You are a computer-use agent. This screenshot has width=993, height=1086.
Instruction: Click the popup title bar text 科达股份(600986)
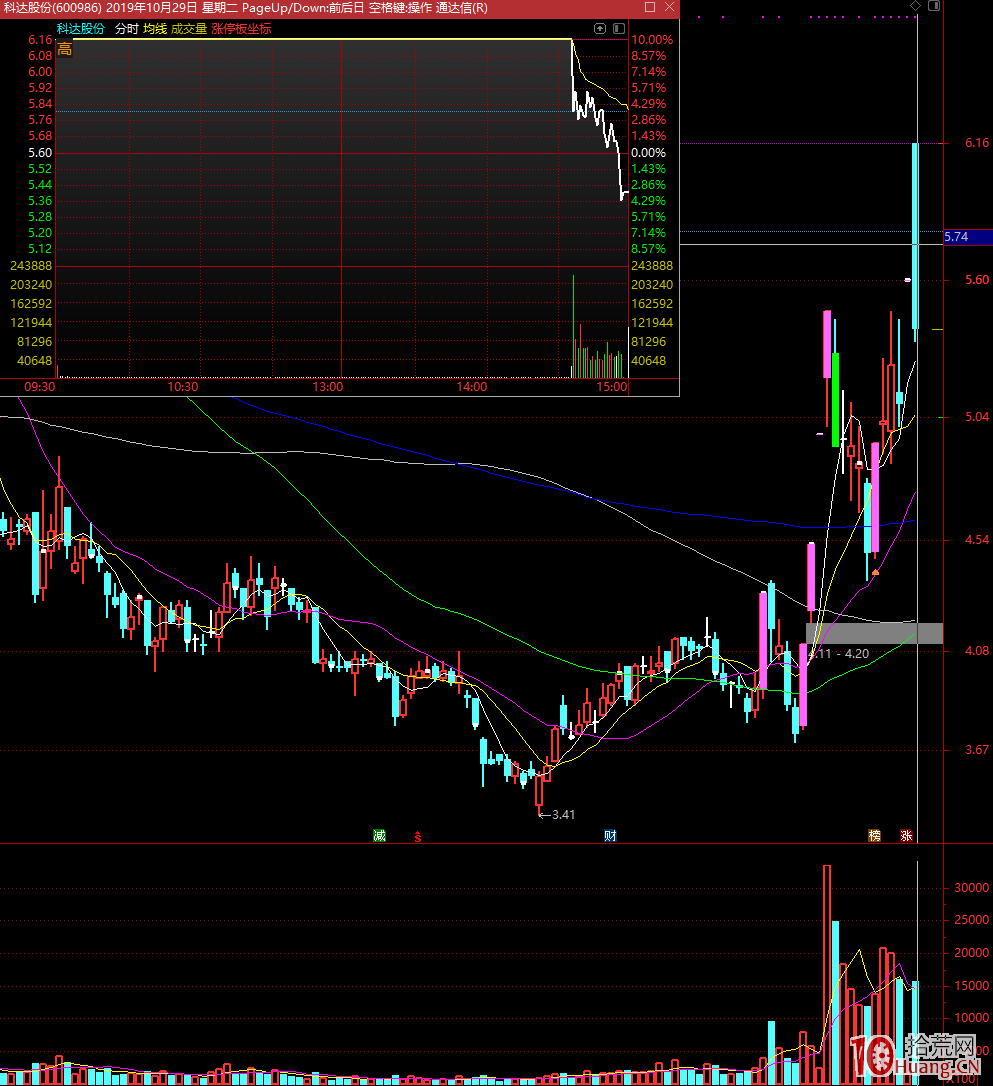53,8
